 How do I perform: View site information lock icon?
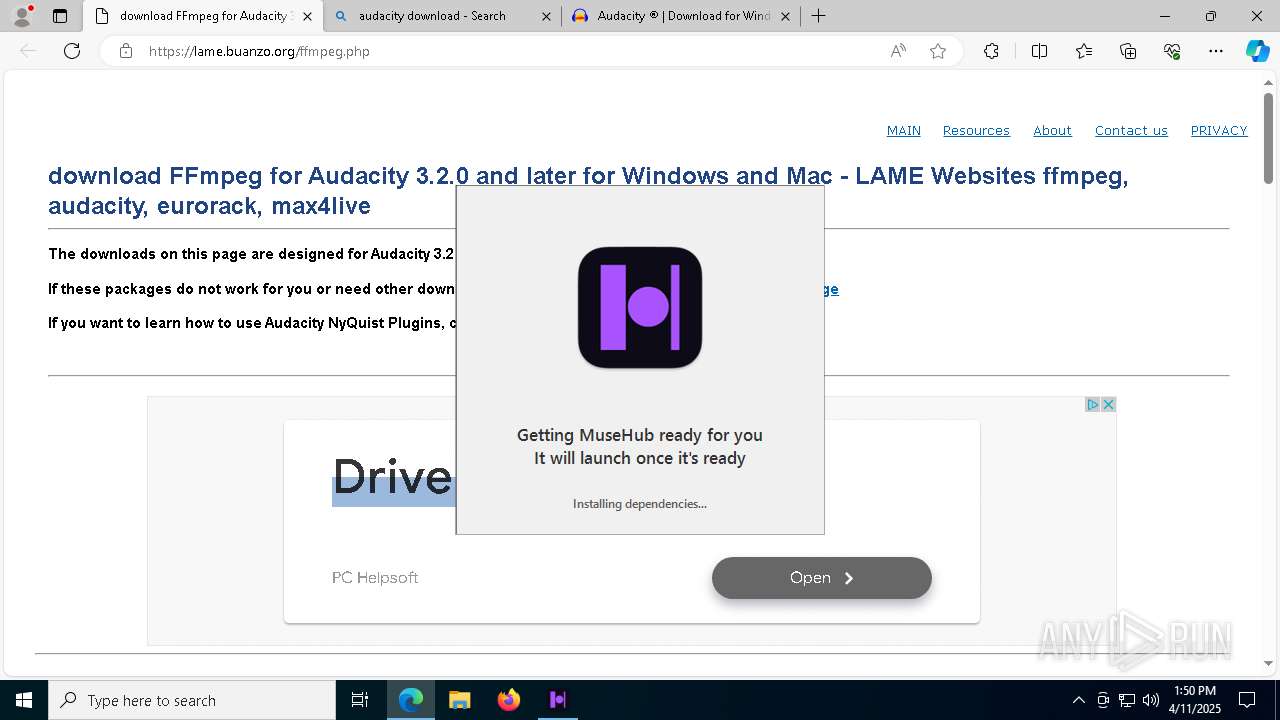125,51
